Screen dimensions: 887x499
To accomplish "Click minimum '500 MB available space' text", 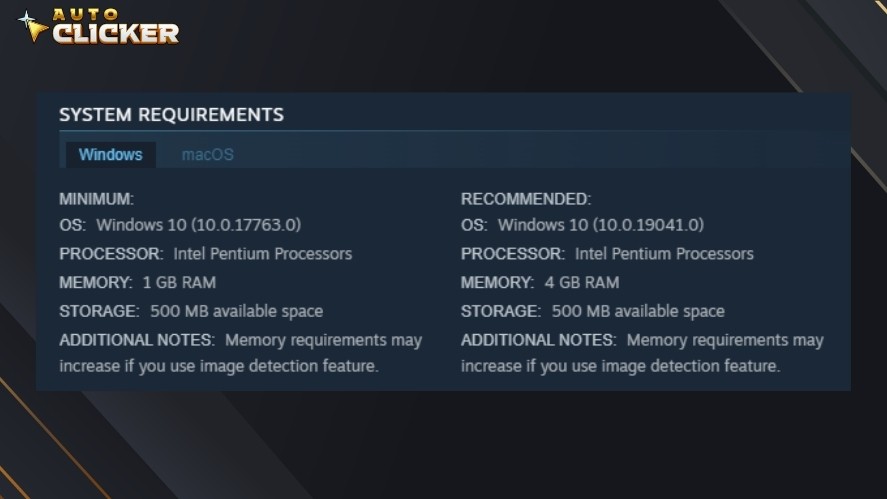I will 236,311.
